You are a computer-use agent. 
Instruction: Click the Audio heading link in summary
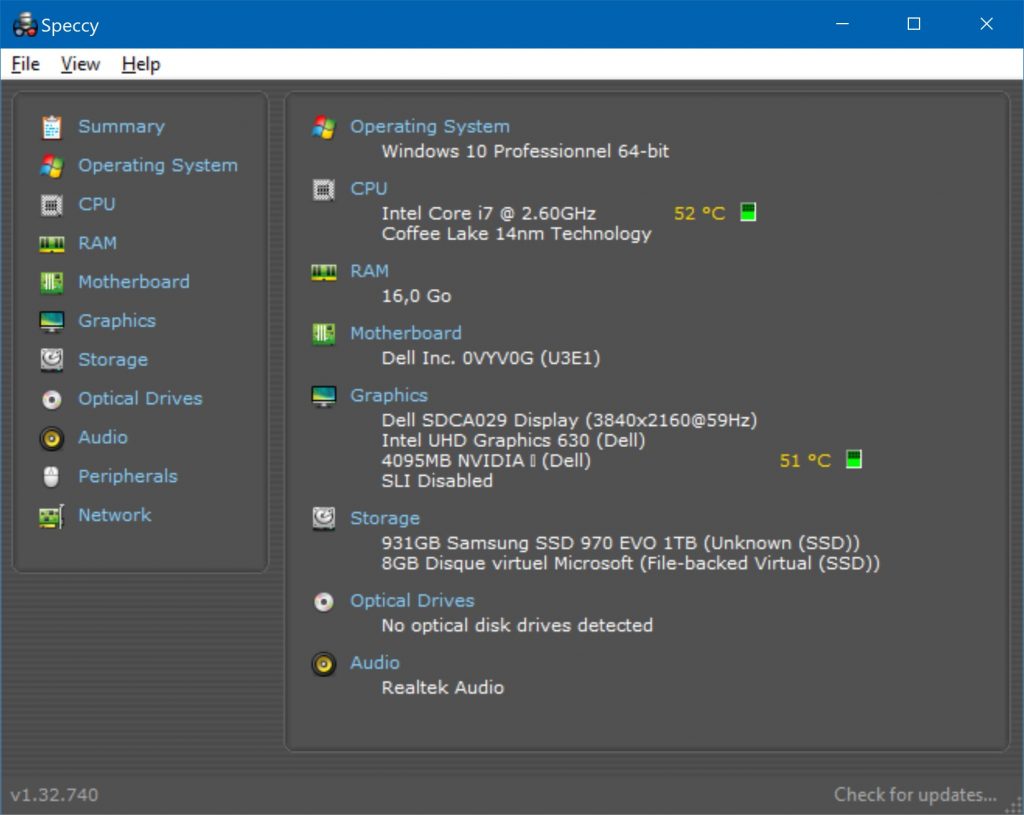click(375, 663)
